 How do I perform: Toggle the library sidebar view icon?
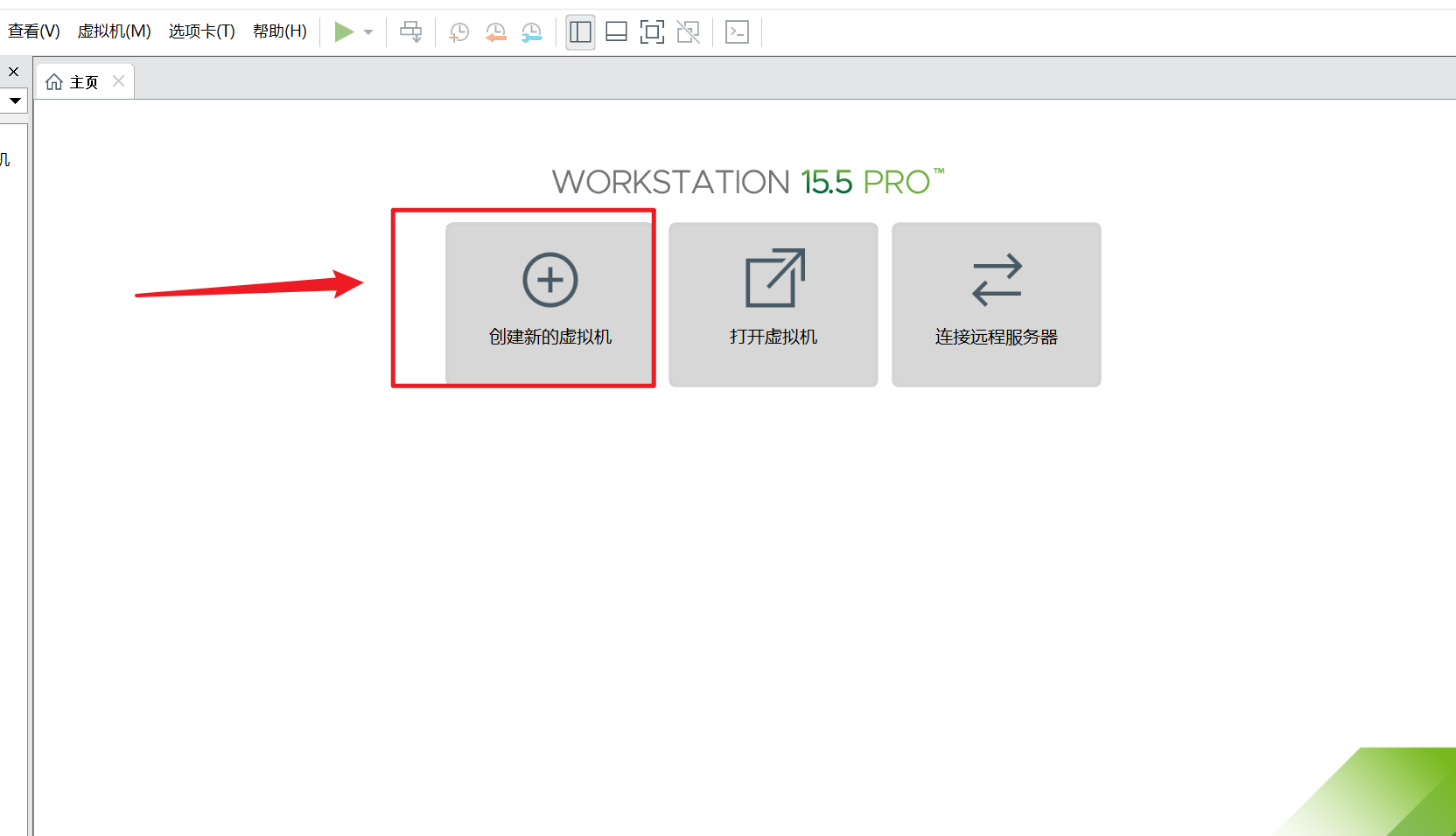point(580,32)
